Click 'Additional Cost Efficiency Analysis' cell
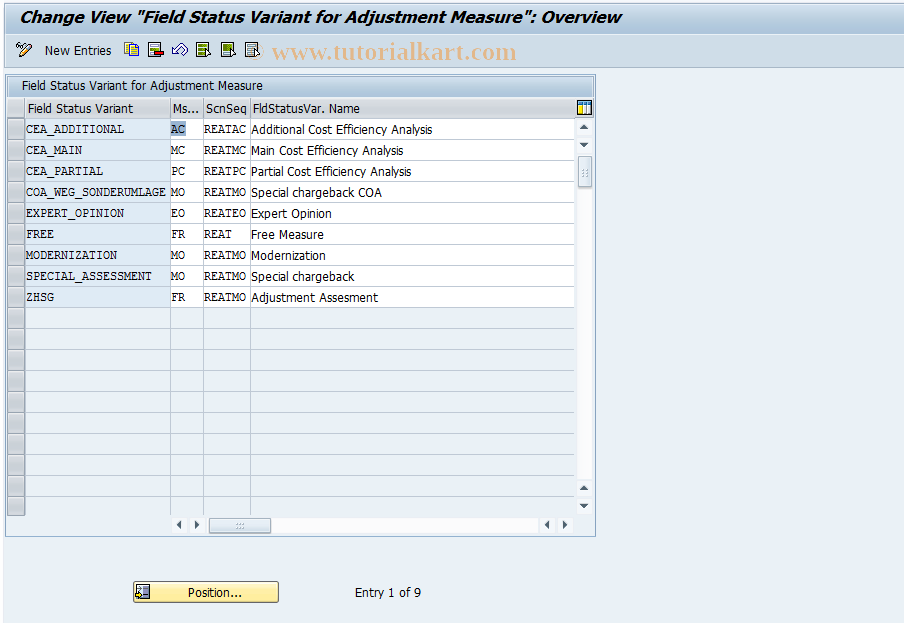904x623 pixels. tap(412, 129)
